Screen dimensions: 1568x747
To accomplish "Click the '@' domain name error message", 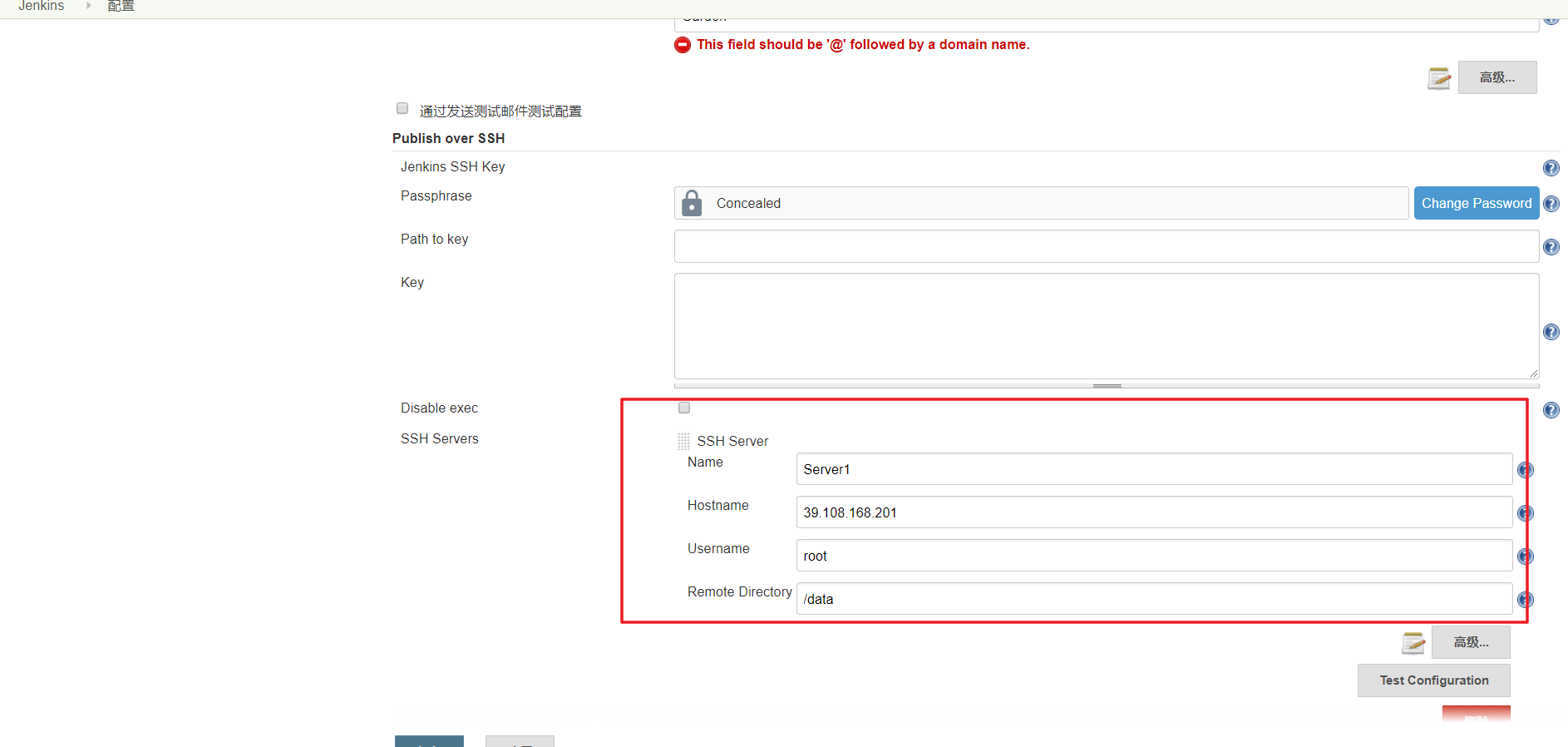I will click(x=863, y=45).
